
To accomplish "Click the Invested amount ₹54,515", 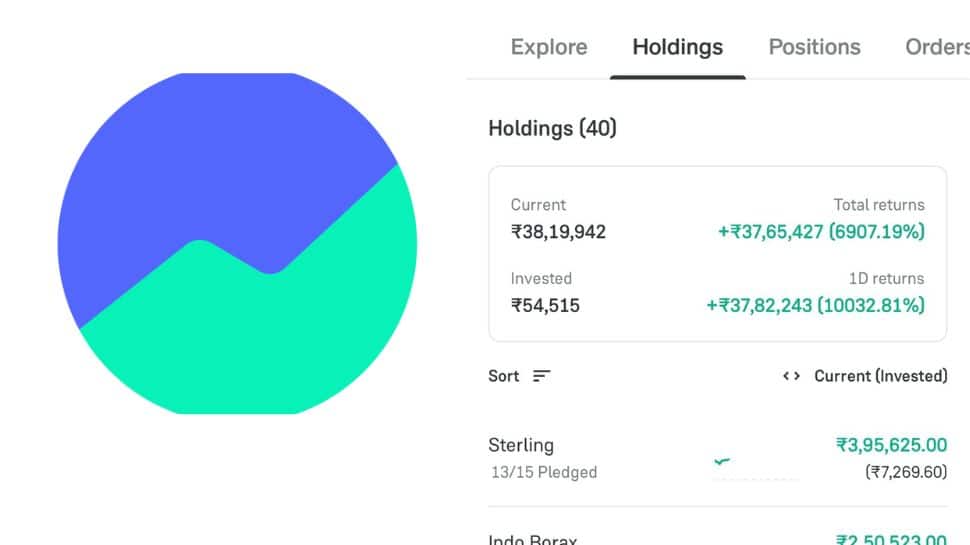I will pyautogui.click(x=545, y=305).
